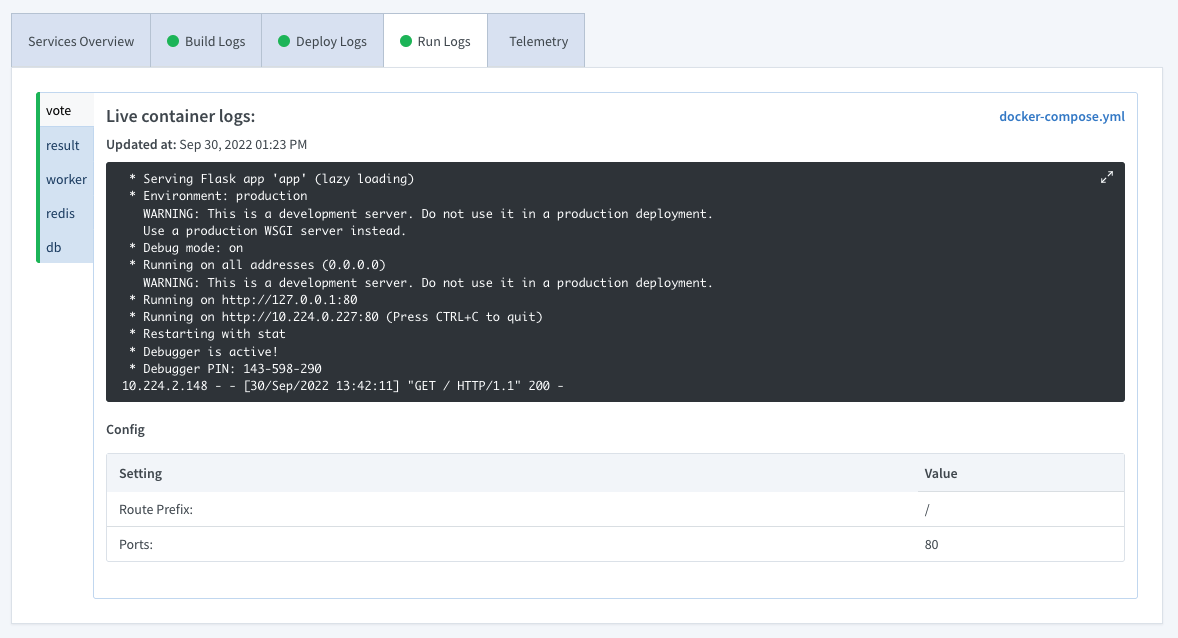1178x638 pixels.
Task: Click the 'Serving Flask app' log line
Action: point(271,178)
